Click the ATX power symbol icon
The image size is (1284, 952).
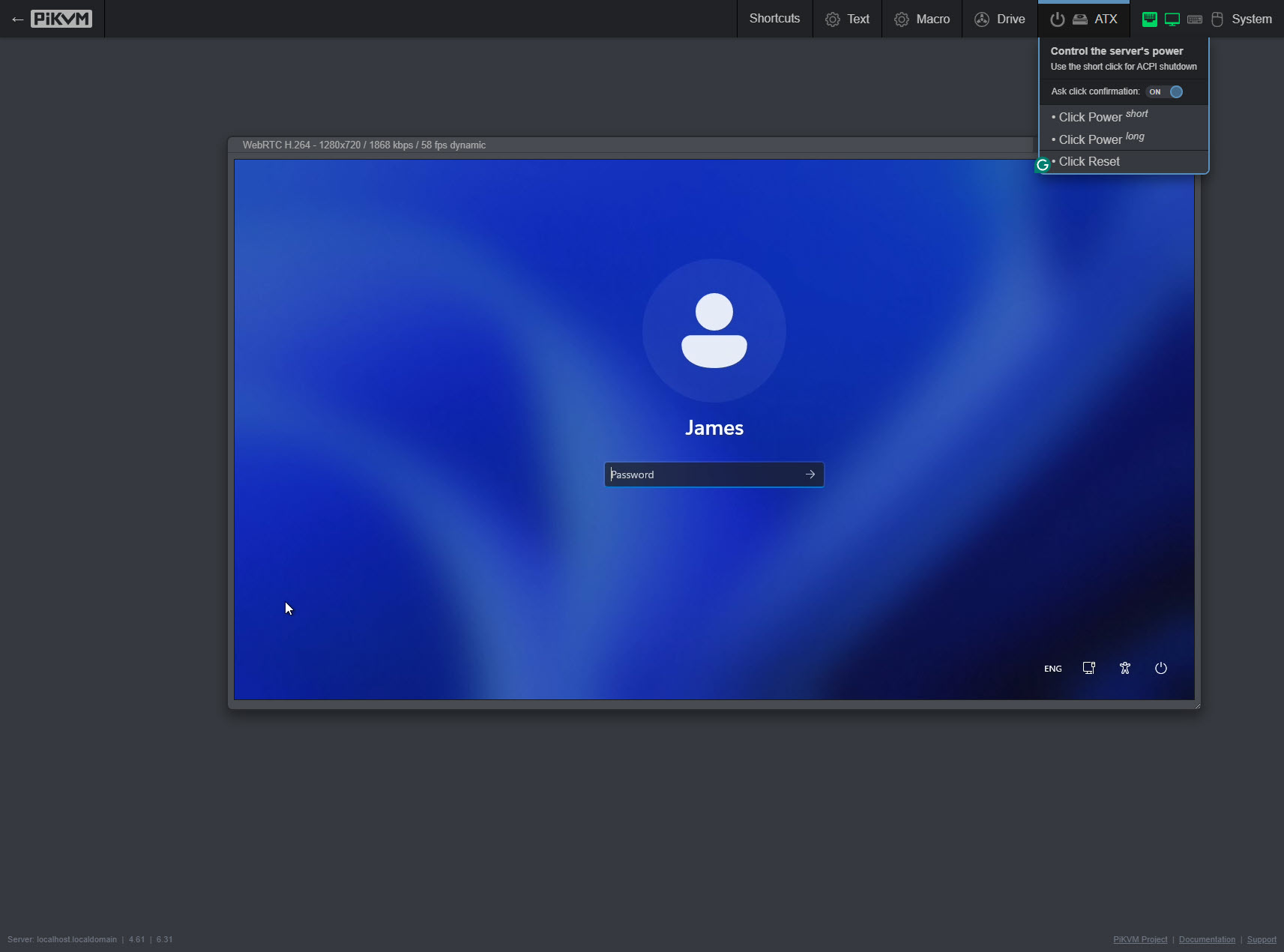point(1057,19)
